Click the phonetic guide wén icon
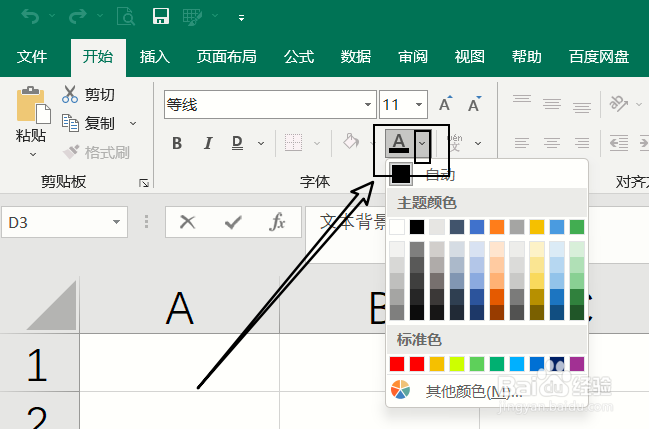 pyautogui.click(x=455, y=143)
